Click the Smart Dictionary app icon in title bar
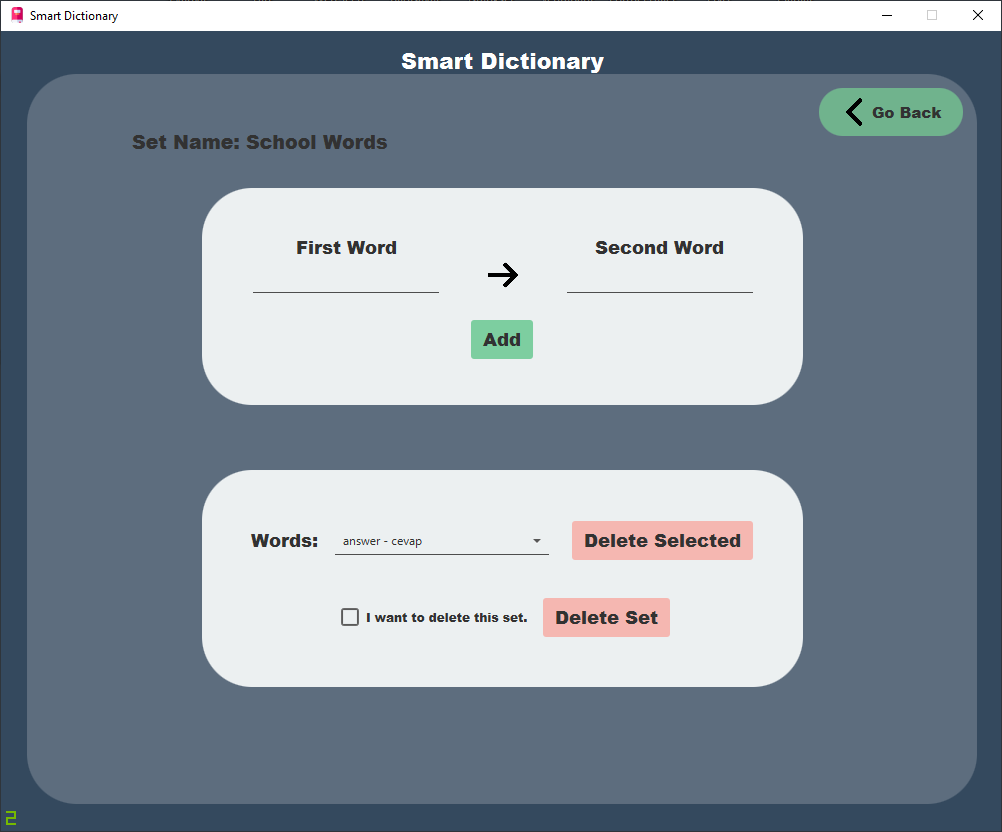The image size is (1002, 832). click(17, 15)
